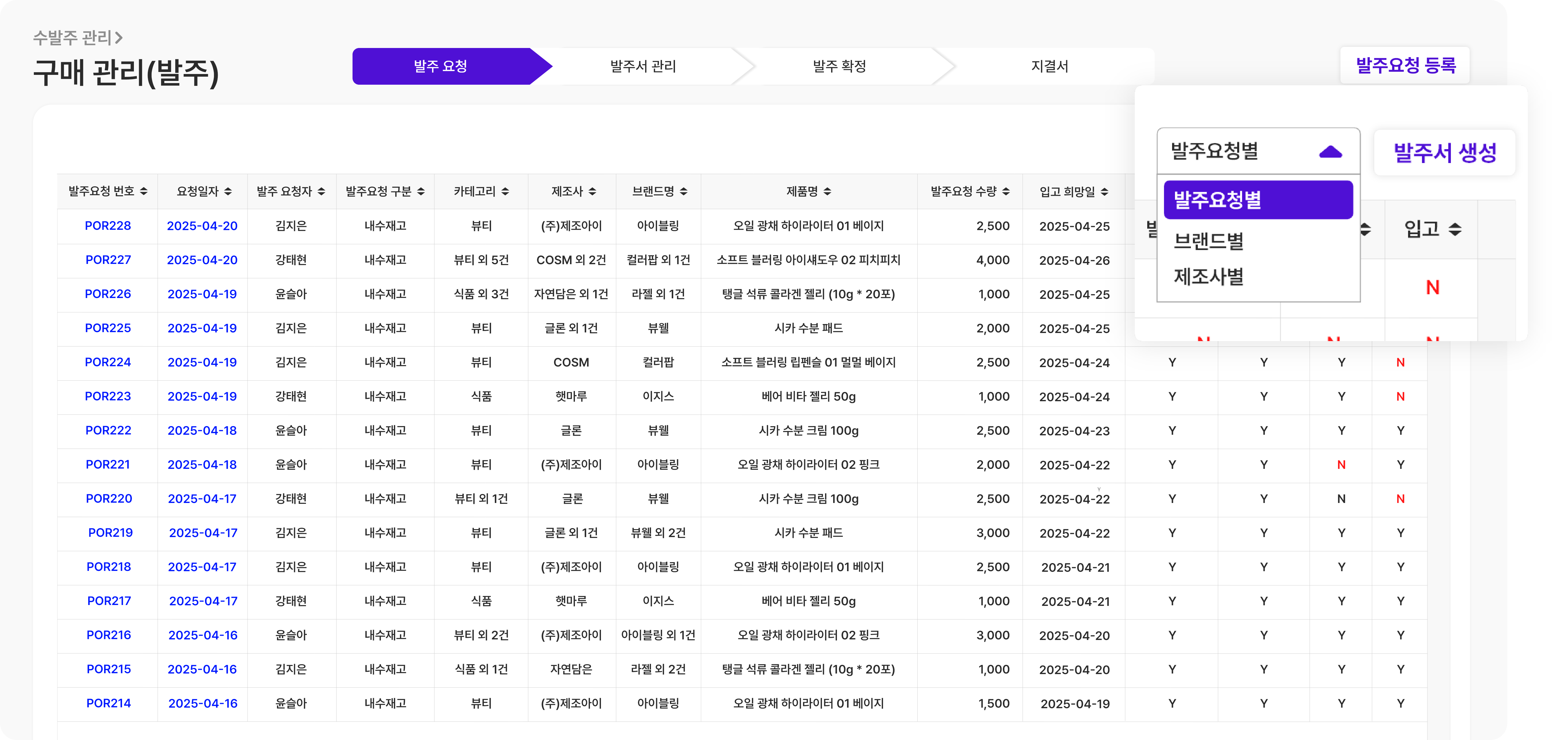Sort the zoomed 입고 column arrows
Screen dimensions: 1568x740
click(x=1455, y=230)
